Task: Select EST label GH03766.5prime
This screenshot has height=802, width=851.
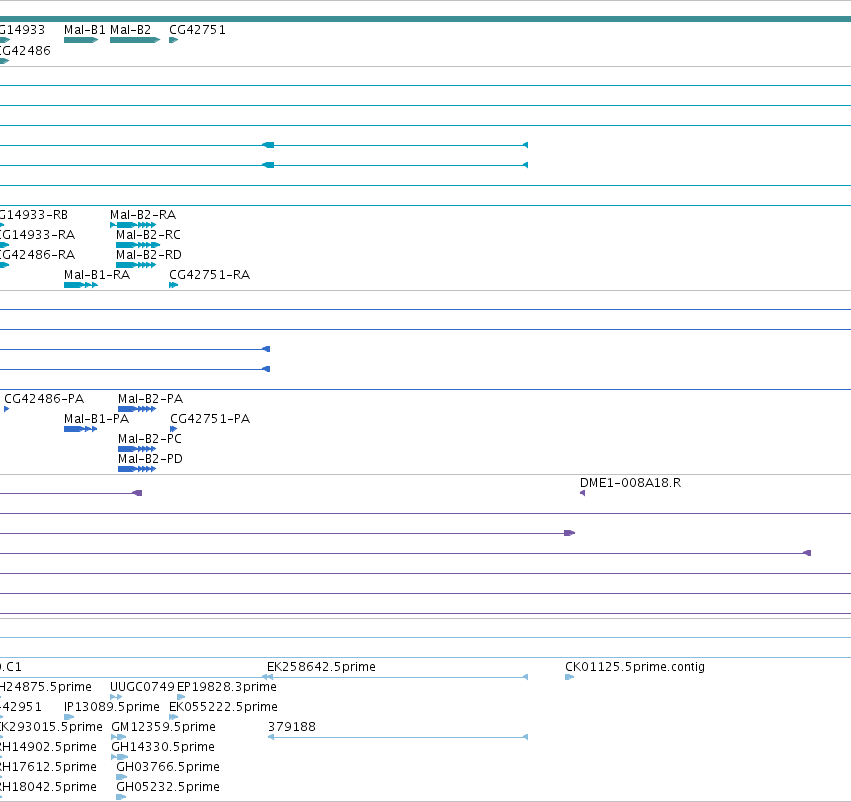Action: click(x=168, y=767)
